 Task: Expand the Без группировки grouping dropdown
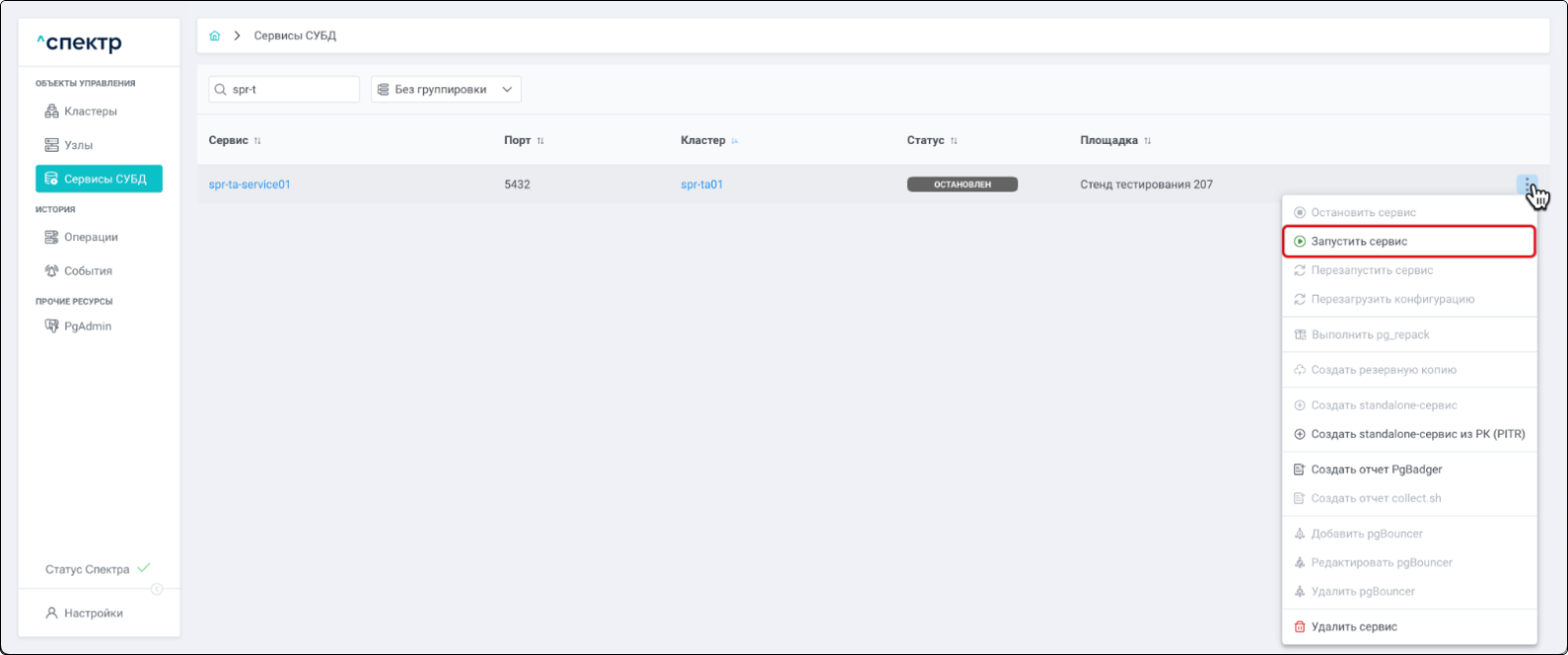point(446,89)
